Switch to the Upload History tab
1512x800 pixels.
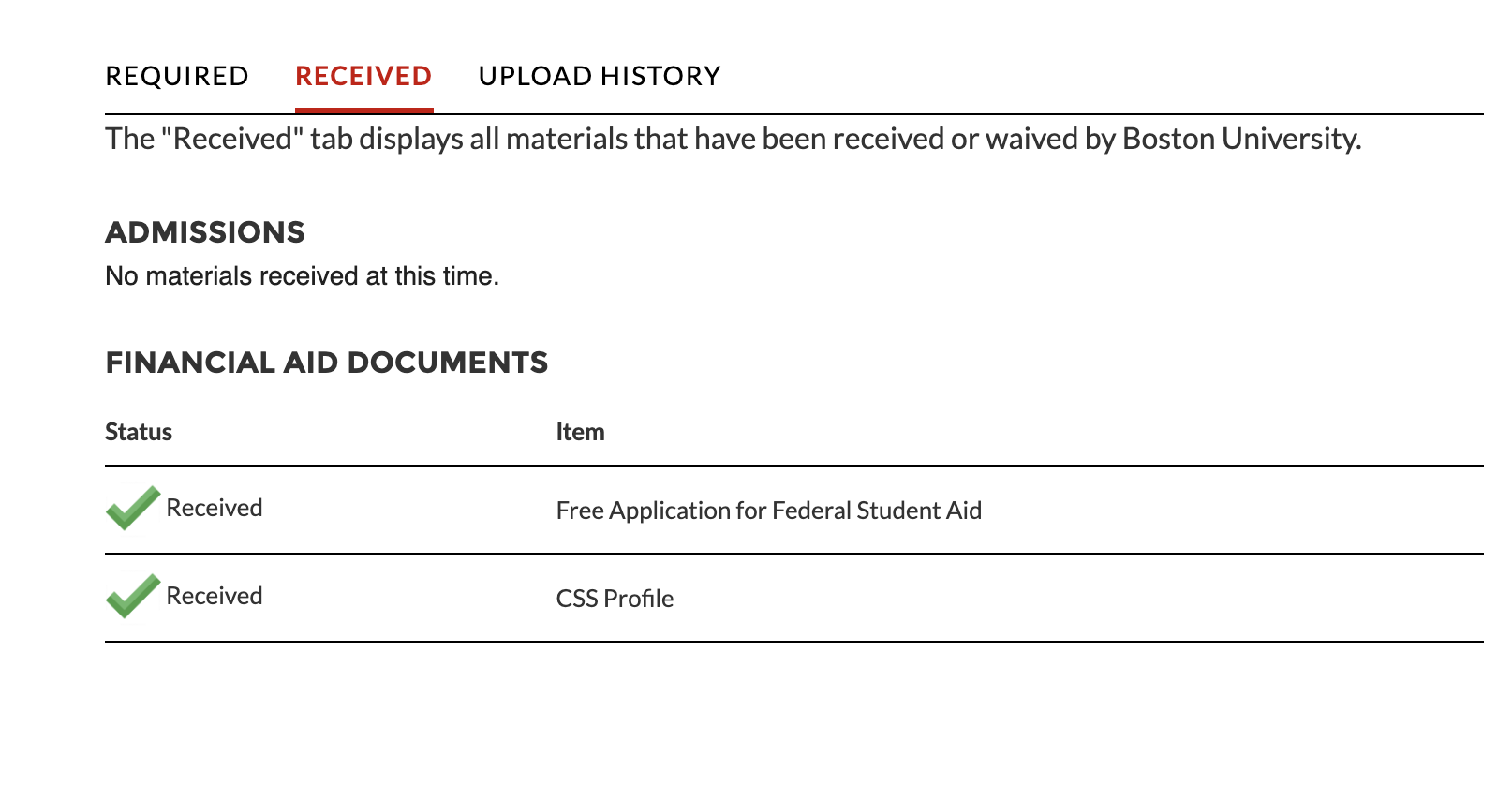click(600, 76)
